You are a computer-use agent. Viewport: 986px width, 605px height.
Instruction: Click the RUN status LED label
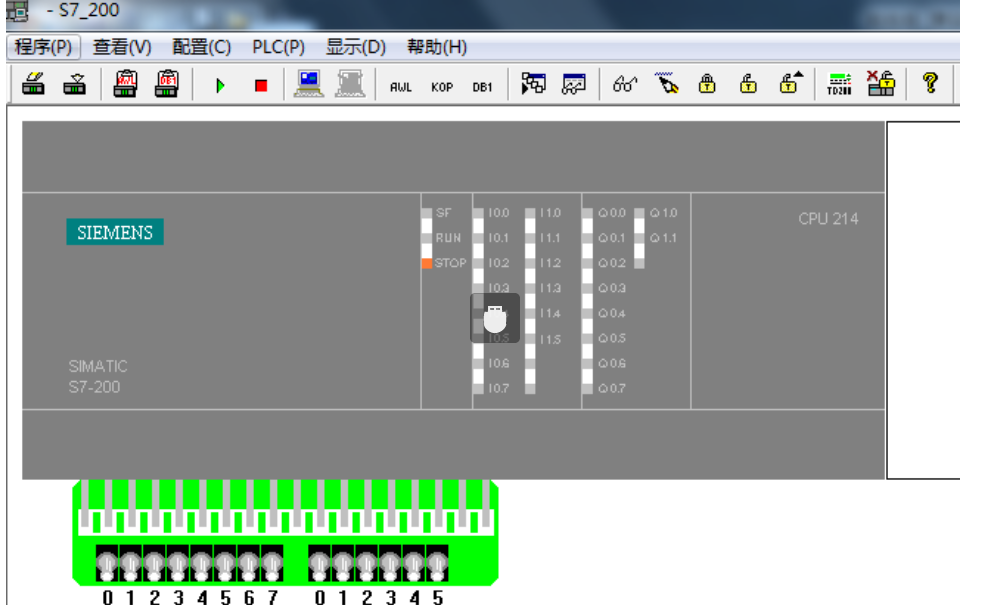click(448, 238)
